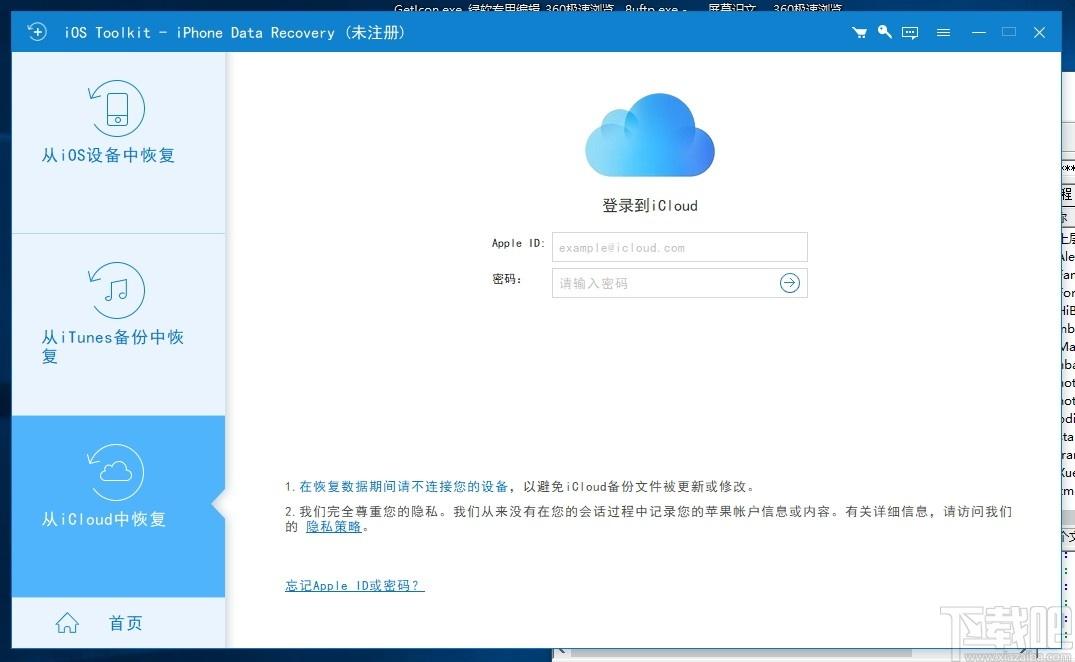Open the shopping cart purchase icon
The image size is (1075, 662).
coord(859,32)
